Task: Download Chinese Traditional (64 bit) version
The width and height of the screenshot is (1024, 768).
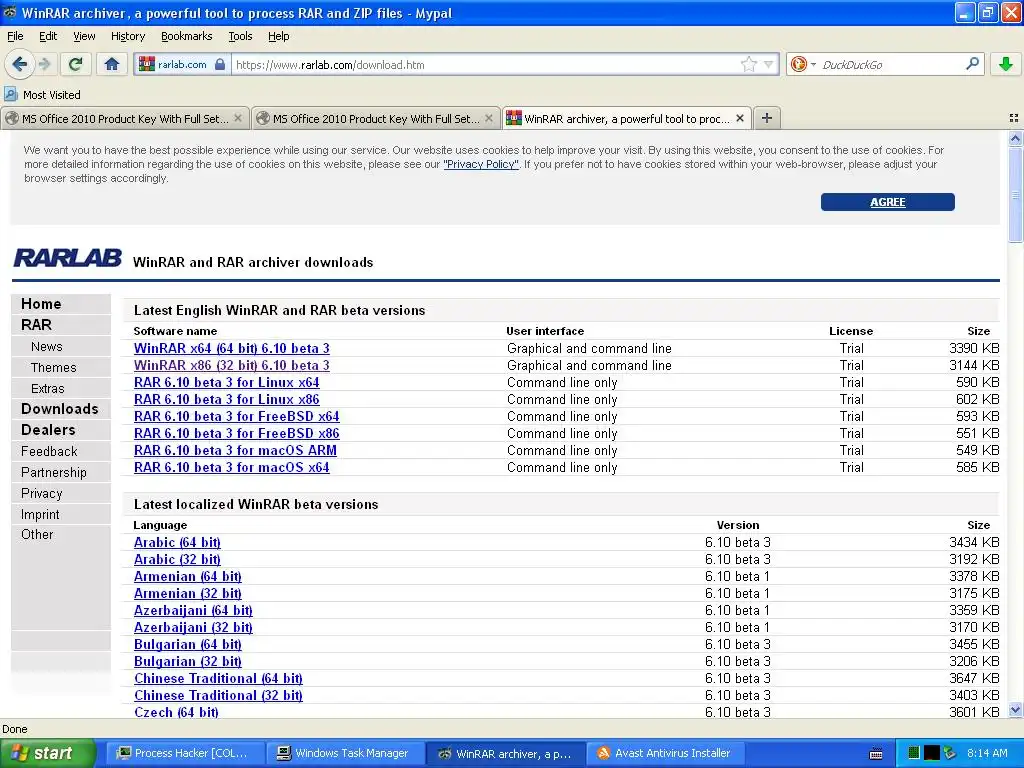Action: pos(218,678)
